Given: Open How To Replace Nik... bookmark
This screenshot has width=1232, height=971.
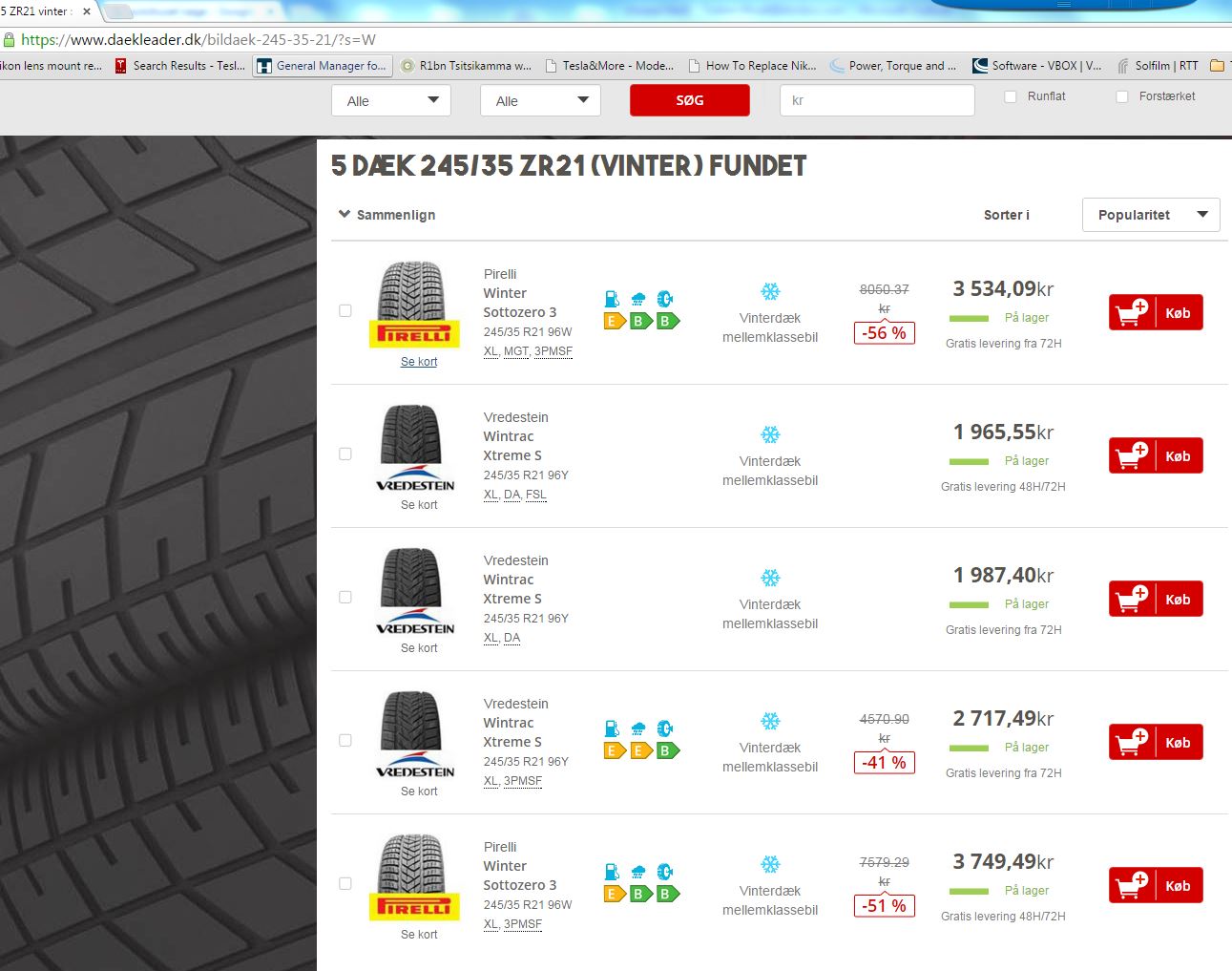Looking at the screenshot, I should [x=752, y=66].
